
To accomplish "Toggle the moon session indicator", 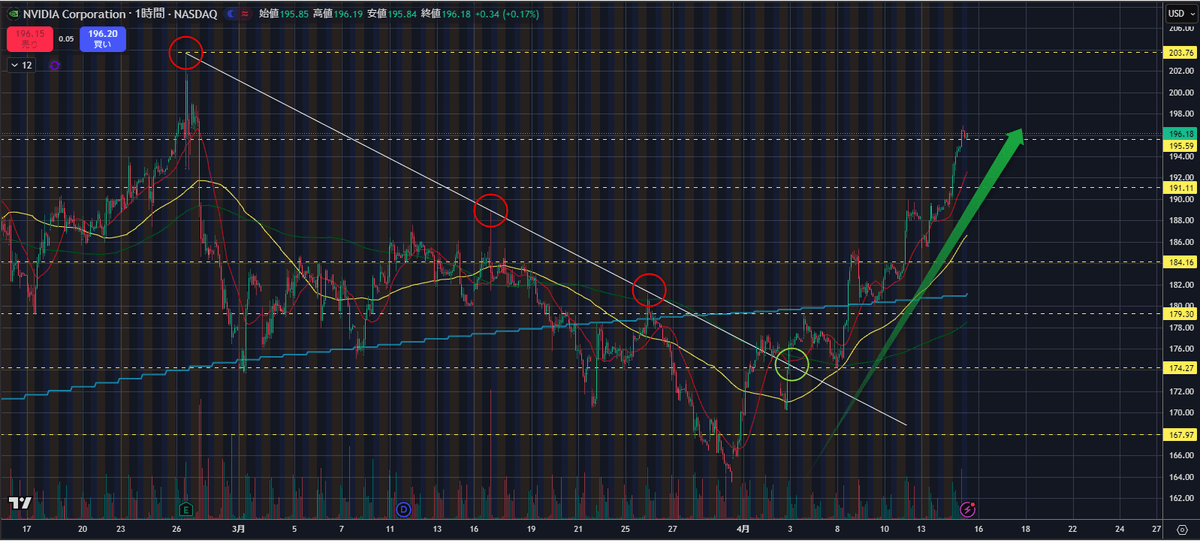I will [x=233, y=14].
